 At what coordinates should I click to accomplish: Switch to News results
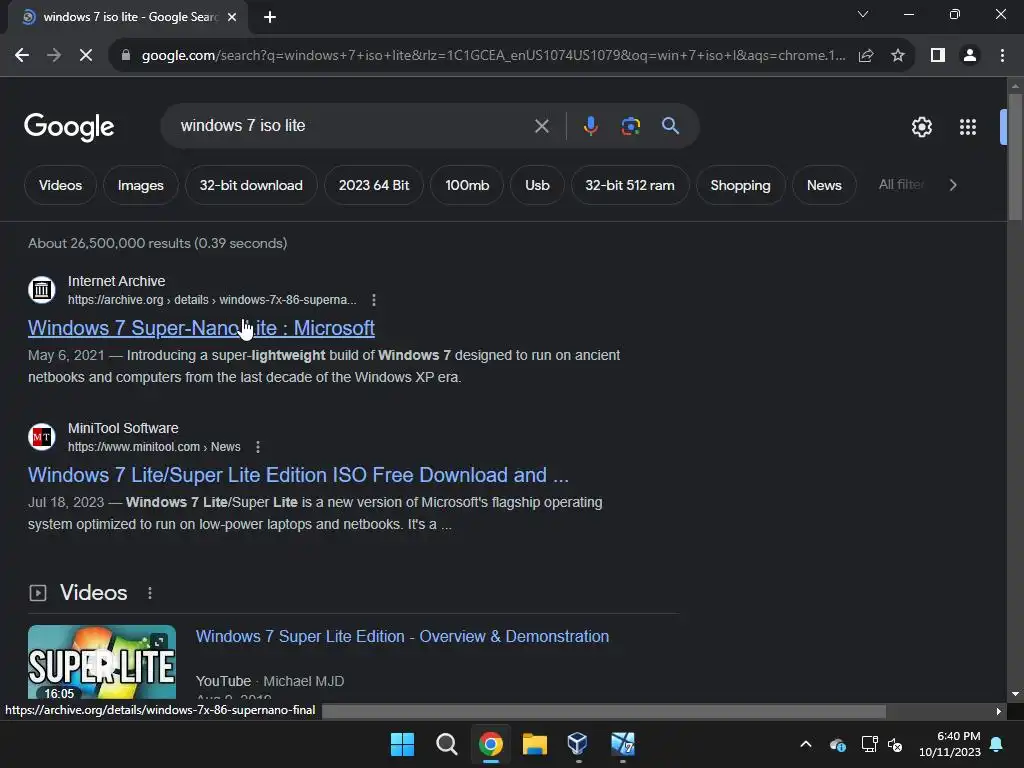(x=824, y=185)
